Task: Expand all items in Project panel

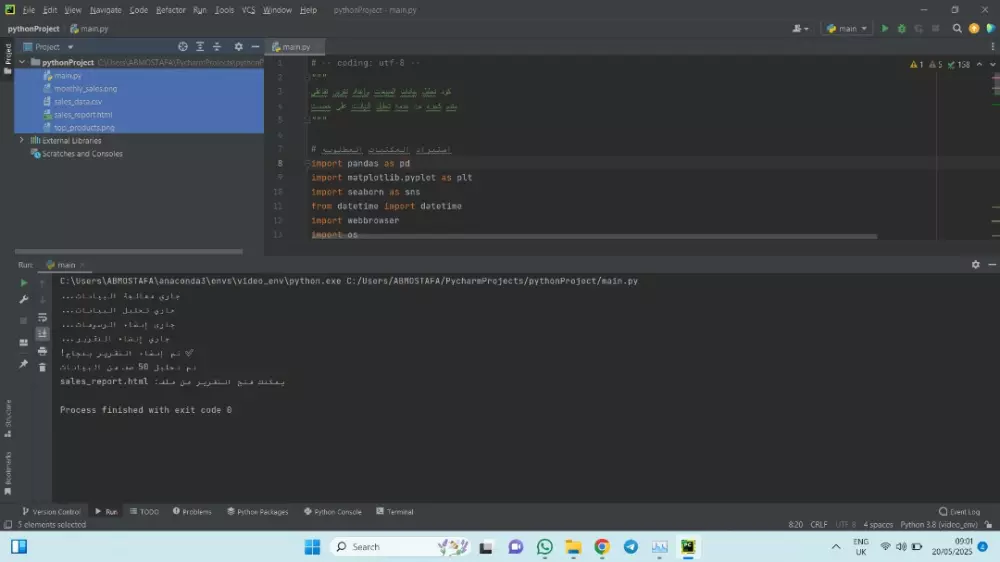Action: coord(200,47)
